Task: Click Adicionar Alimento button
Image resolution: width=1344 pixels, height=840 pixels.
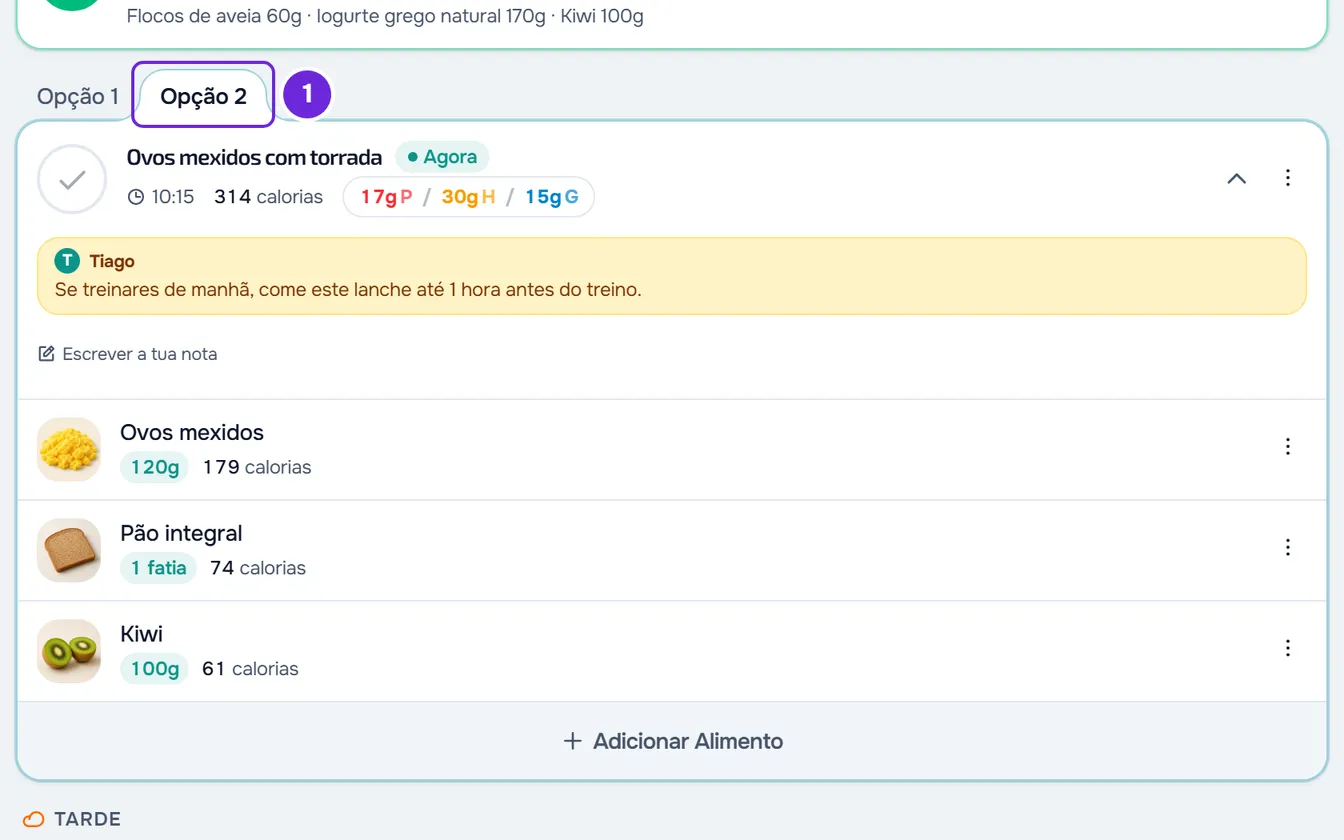Action: click(672, 741)
